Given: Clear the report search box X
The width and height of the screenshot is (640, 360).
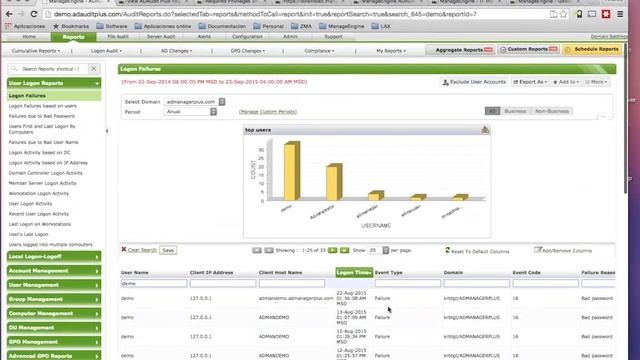Looking at the screenshot, I should click(x=93, y=69).
